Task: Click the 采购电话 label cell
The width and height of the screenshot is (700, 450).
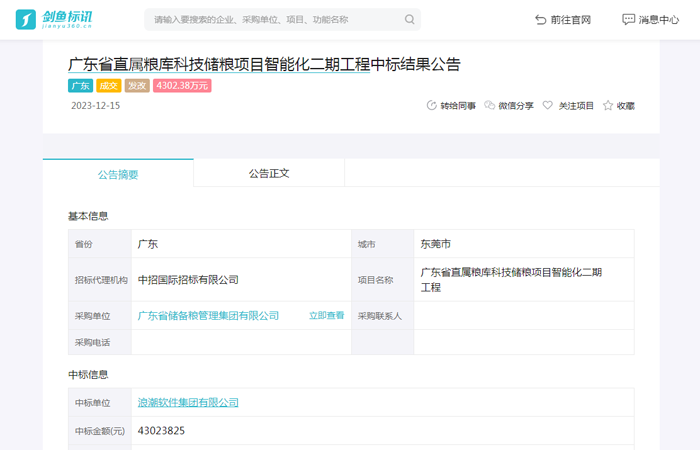Action: tap(100, 342)
